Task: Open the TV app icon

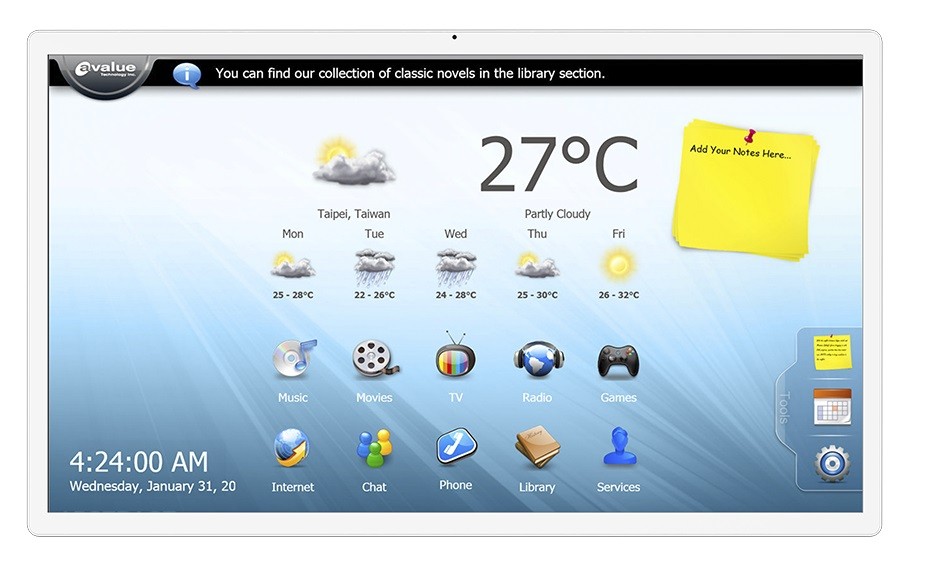Action: (x=455, y=358)
